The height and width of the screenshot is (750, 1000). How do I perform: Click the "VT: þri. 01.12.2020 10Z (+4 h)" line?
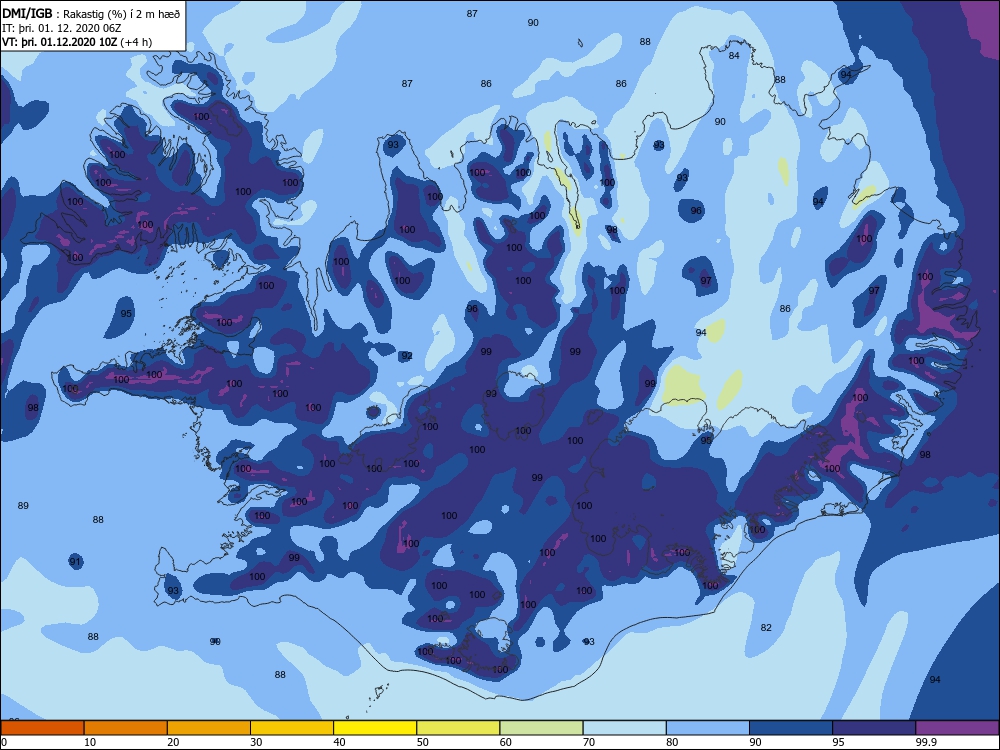pyautogui.click(x=77, y=42)
